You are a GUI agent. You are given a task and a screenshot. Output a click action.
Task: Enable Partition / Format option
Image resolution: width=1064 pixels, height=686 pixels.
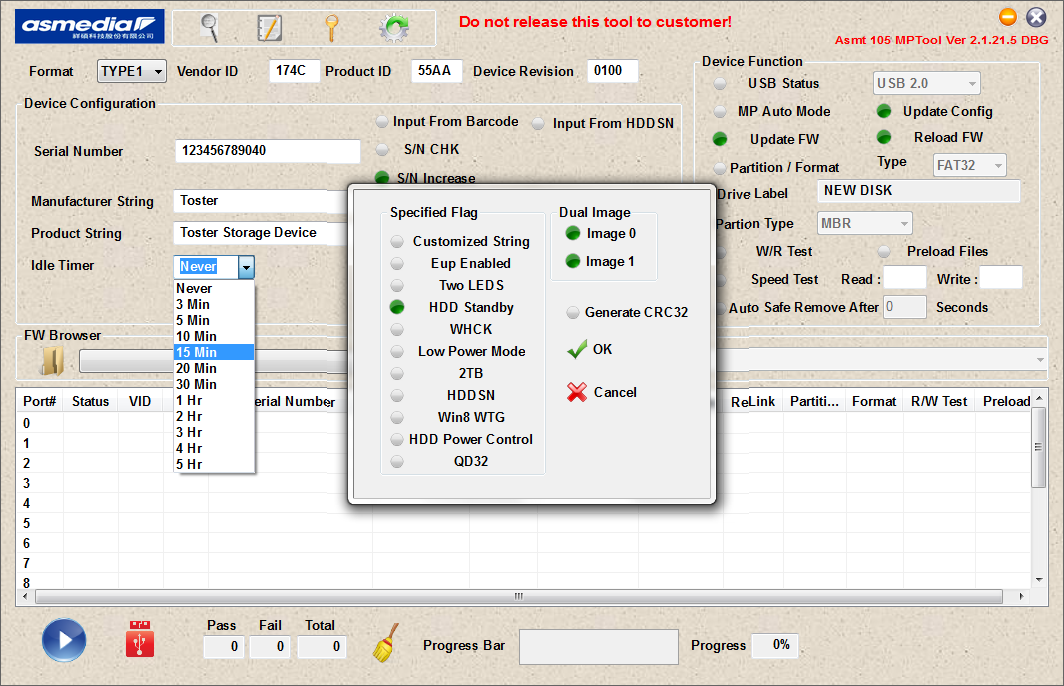tap(720, 168)
